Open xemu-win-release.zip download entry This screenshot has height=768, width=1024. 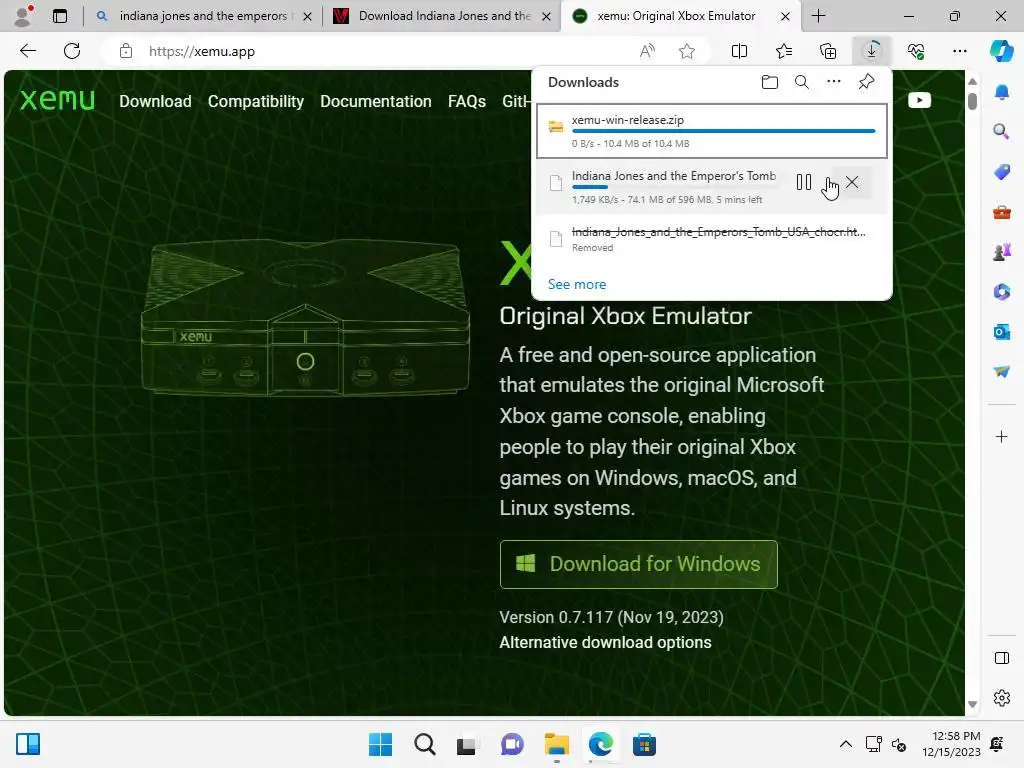coord(712,131)
